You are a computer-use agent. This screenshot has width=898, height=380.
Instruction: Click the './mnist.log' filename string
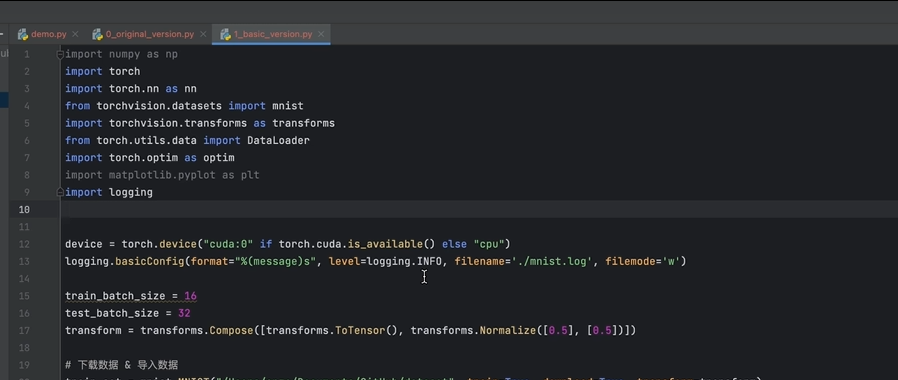552,262
